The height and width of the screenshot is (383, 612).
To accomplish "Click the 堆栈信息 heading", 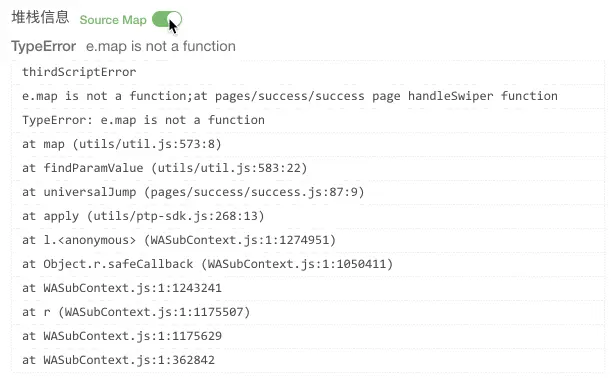I will pyautogui.click(x=40, y=18).
